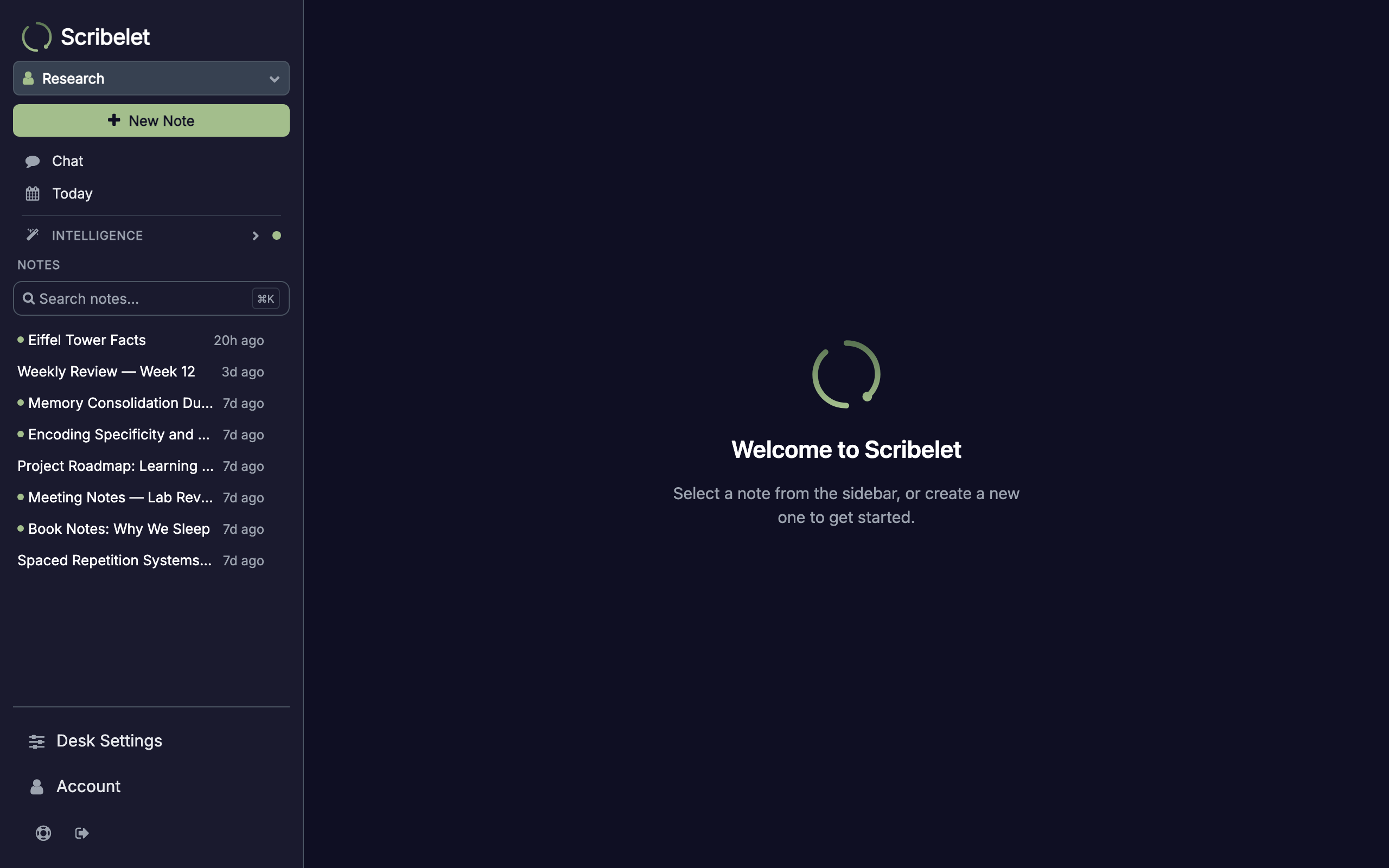Click the sign out icon
The height and width of the screenshot is (868, 1389).
[x=82, y=833]
